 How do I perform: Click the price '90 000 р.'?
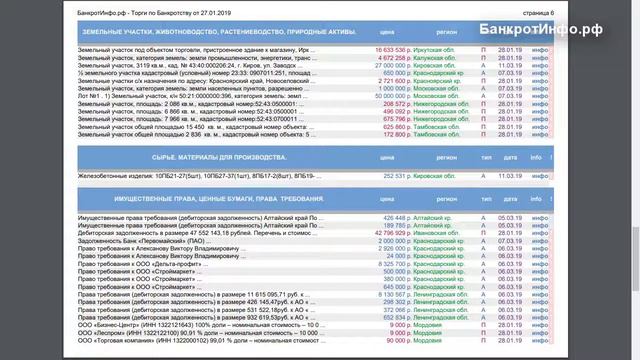[399, 340]
